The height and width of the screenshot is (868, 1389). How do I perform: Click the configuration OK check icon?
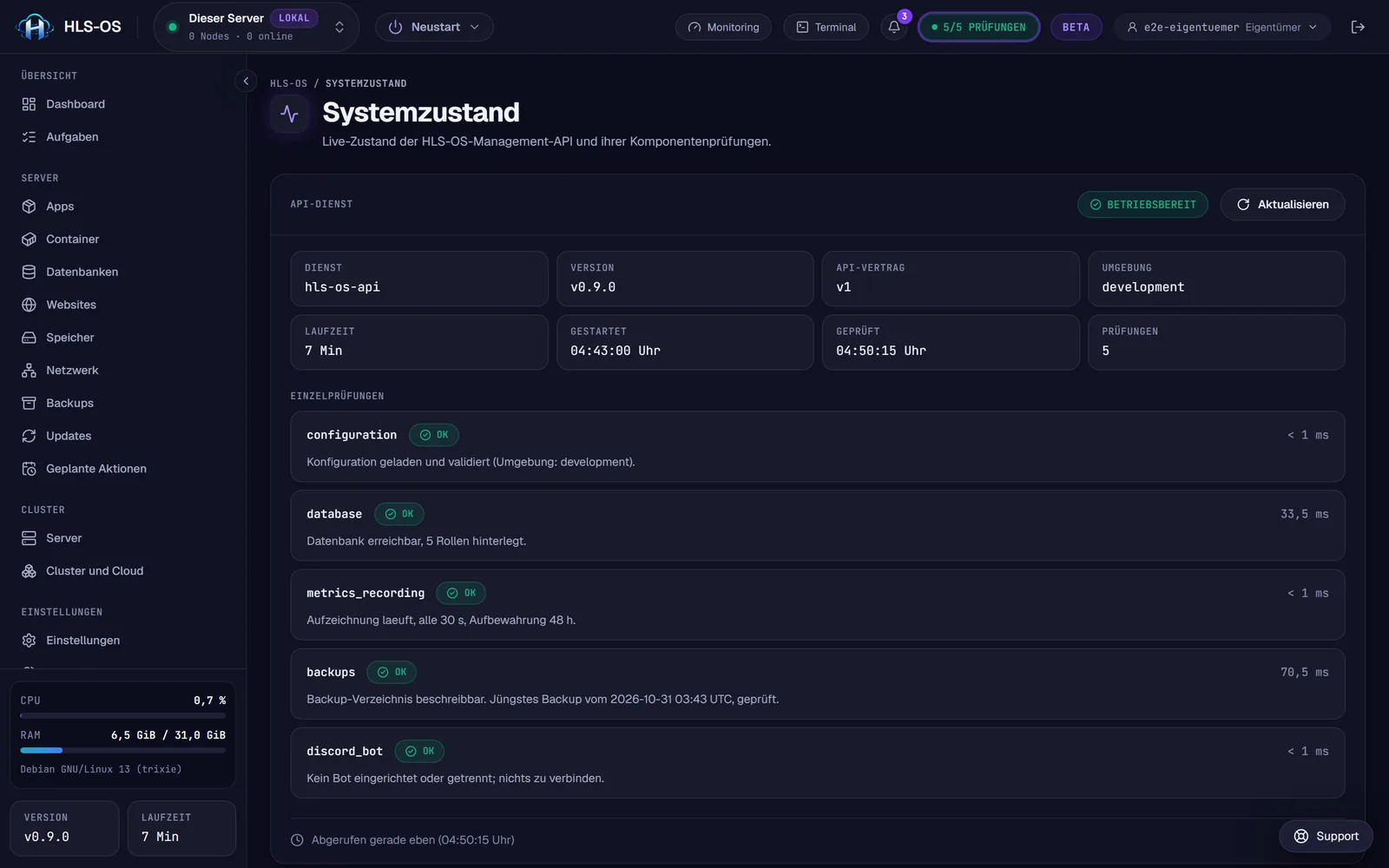425,435
